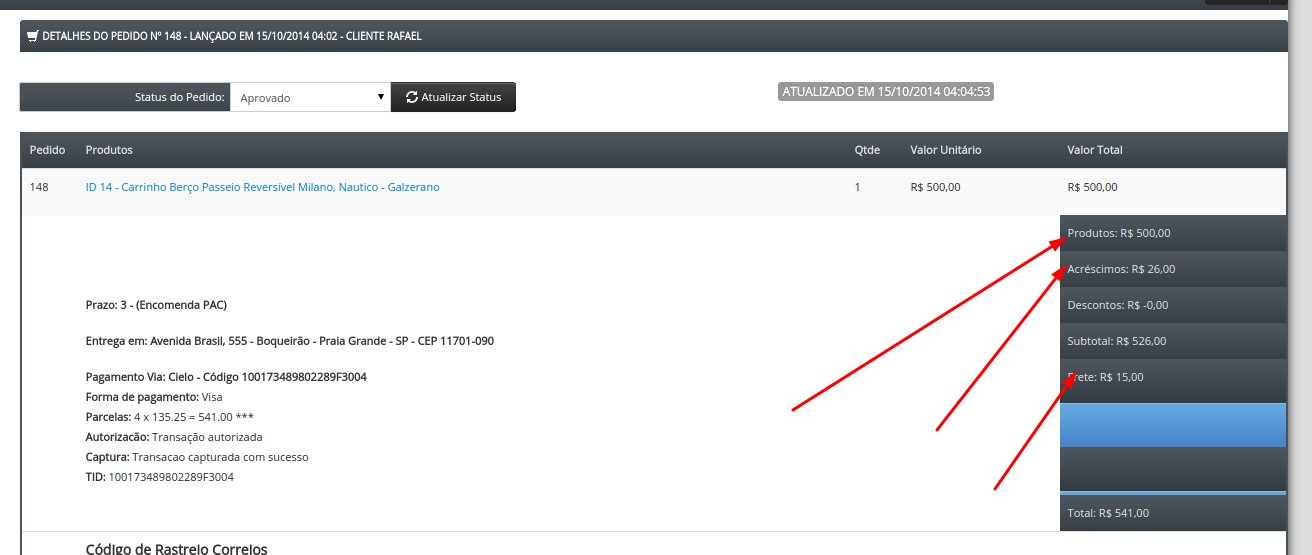The image size is (1312, 555).
Task: Click the Subtotal R$ 526,00 row
Action: point(1172,341)
